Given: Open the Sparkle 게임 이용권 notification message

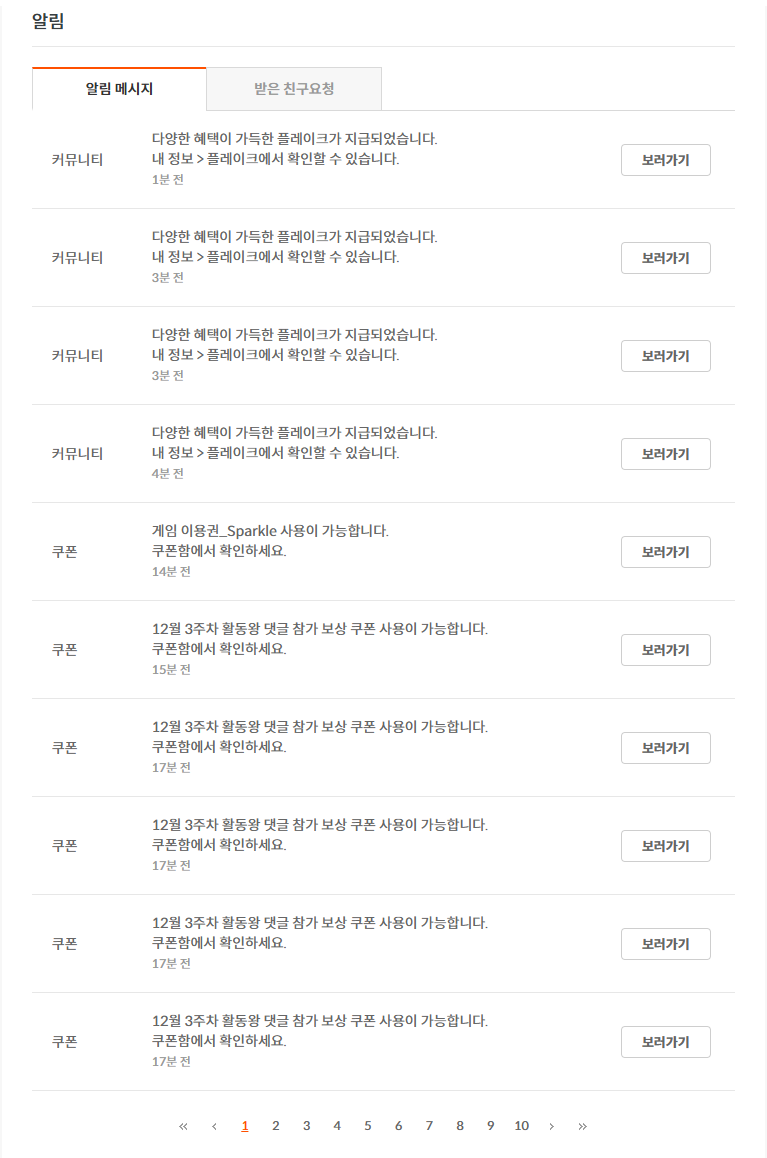Looking at the screenshot, I should 270,531.
